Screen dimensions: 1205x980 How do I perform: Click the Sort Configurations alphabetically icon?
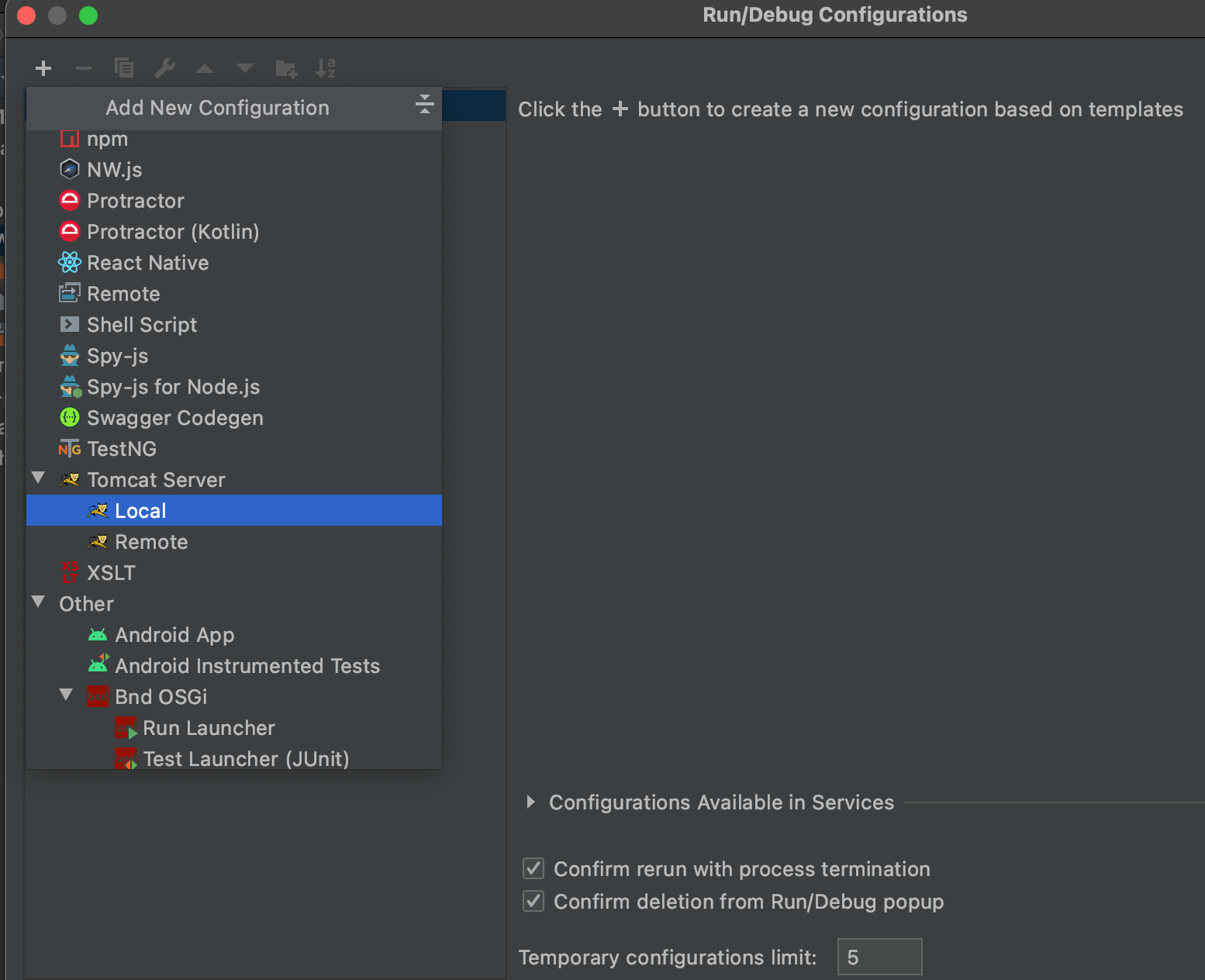coord(326,68)
